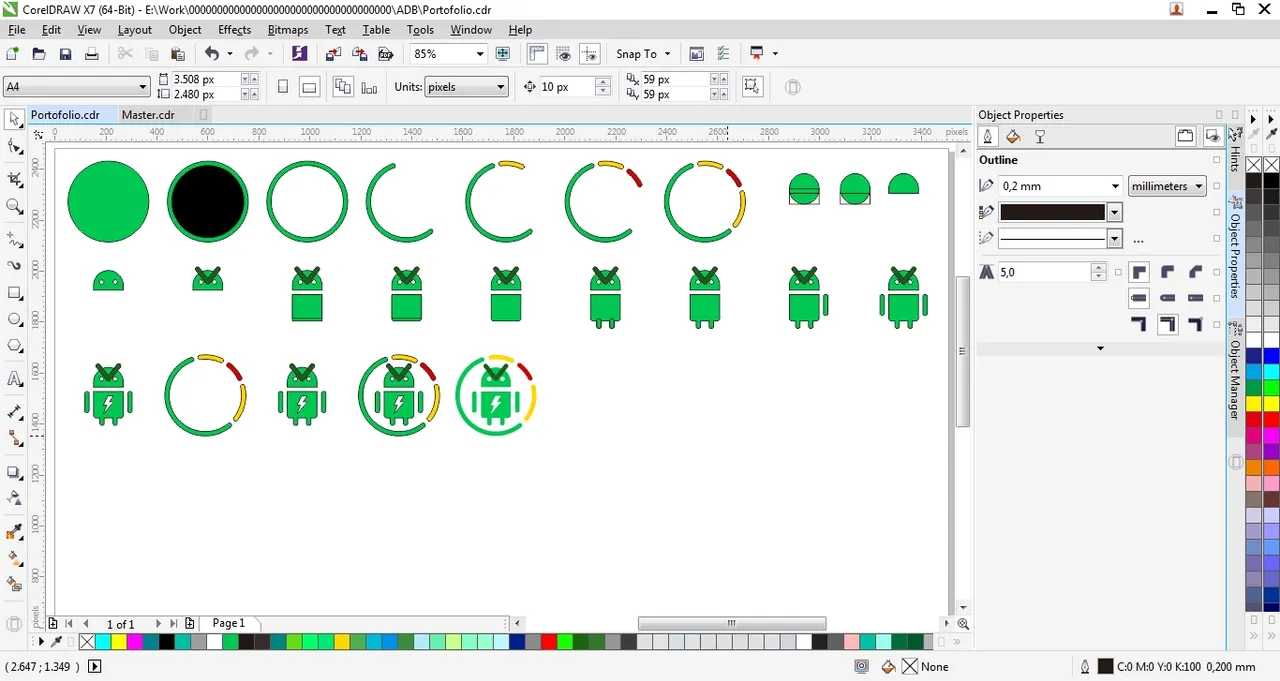
Task: Select the Zoom tool in toolbox
Action: pyautogui.click(x=14, y=207)
